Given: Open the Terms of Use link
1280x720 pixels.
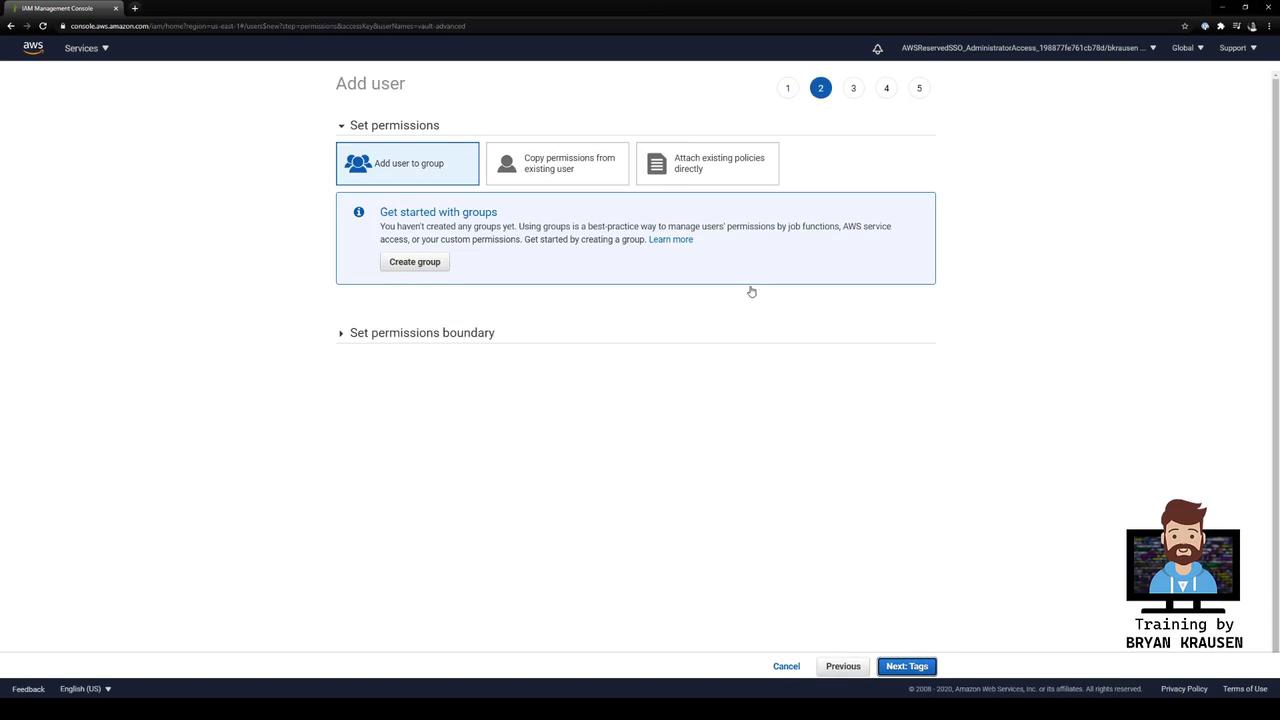Looking at the screenshot, I should (x=1245, y=689).
